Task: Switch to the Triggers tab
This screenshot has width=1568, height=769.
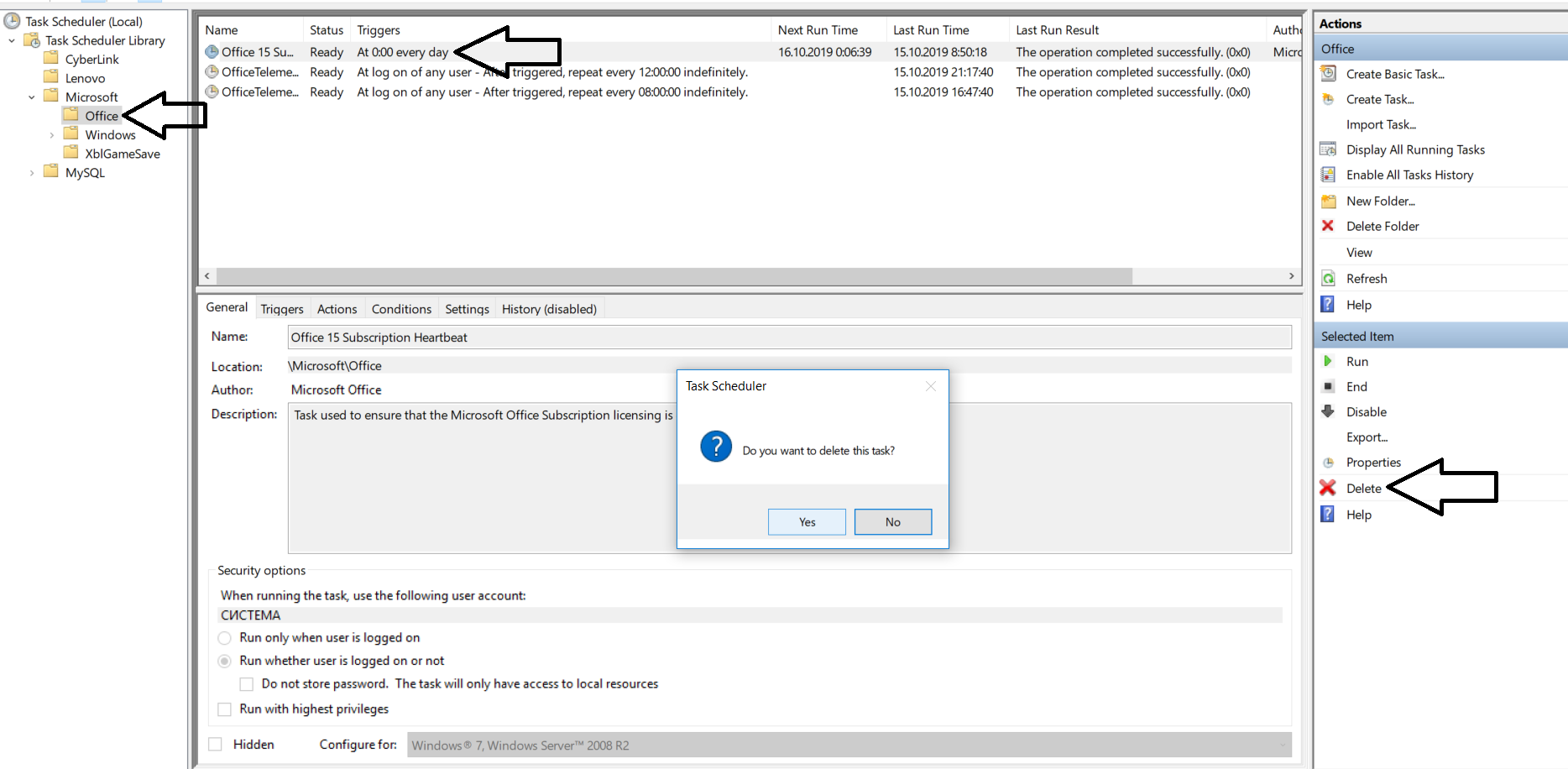Action: point(282,308)
